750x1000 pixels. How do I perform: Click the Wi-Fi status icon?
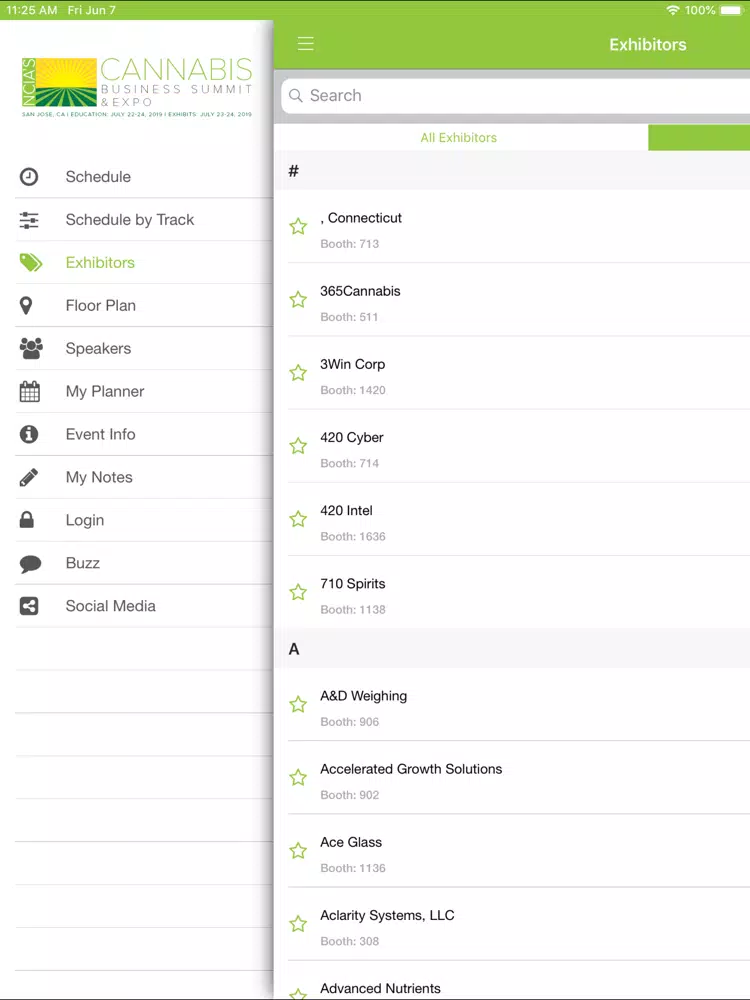point(672,10)
